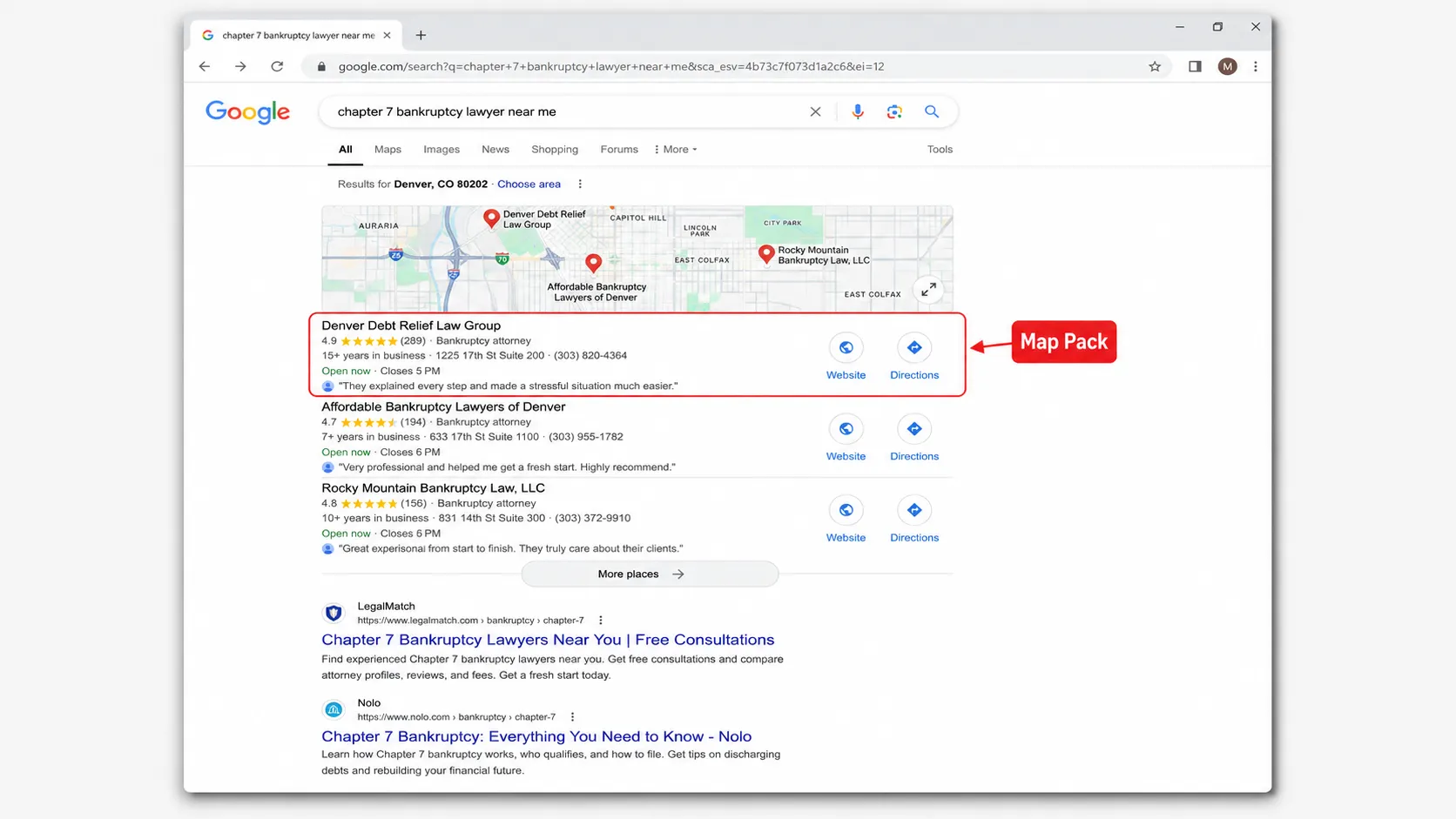This screenshot has width=1456, height=819.
Task: Open Website for Rocky Mountain Bankruptcy Law
Action: [846, 520]
